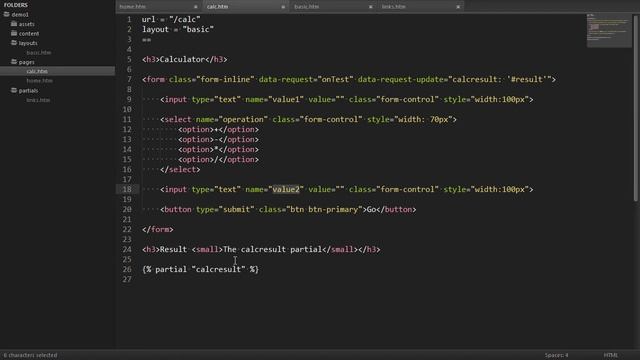Click "The calcresult partial" text on line 24
The image size is (640, 360).
pyautogui.click(x=273, y=249)
